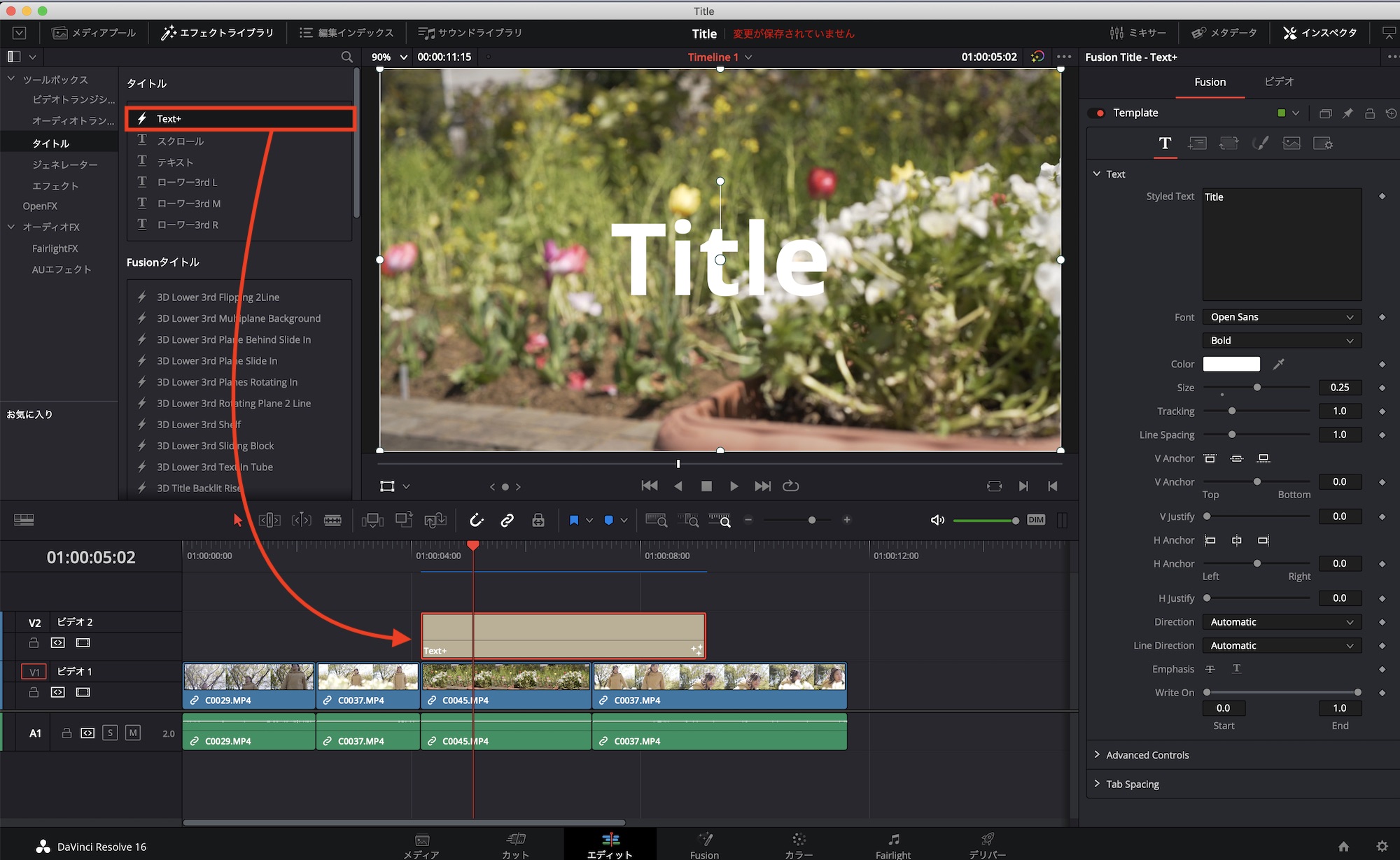Click the loop playback button
This screenshot has width=1400, height=860.
click(791, 486)
